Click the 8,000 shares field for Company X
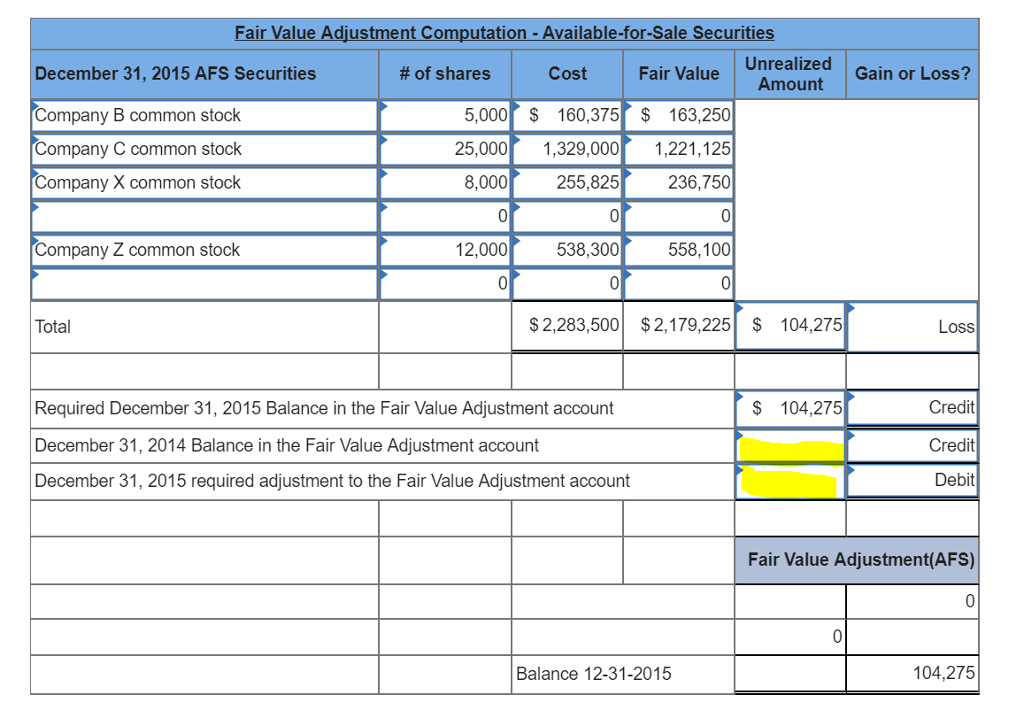Image resolution: width=1024 pixels, height=718 pixels. pos(445,183)
